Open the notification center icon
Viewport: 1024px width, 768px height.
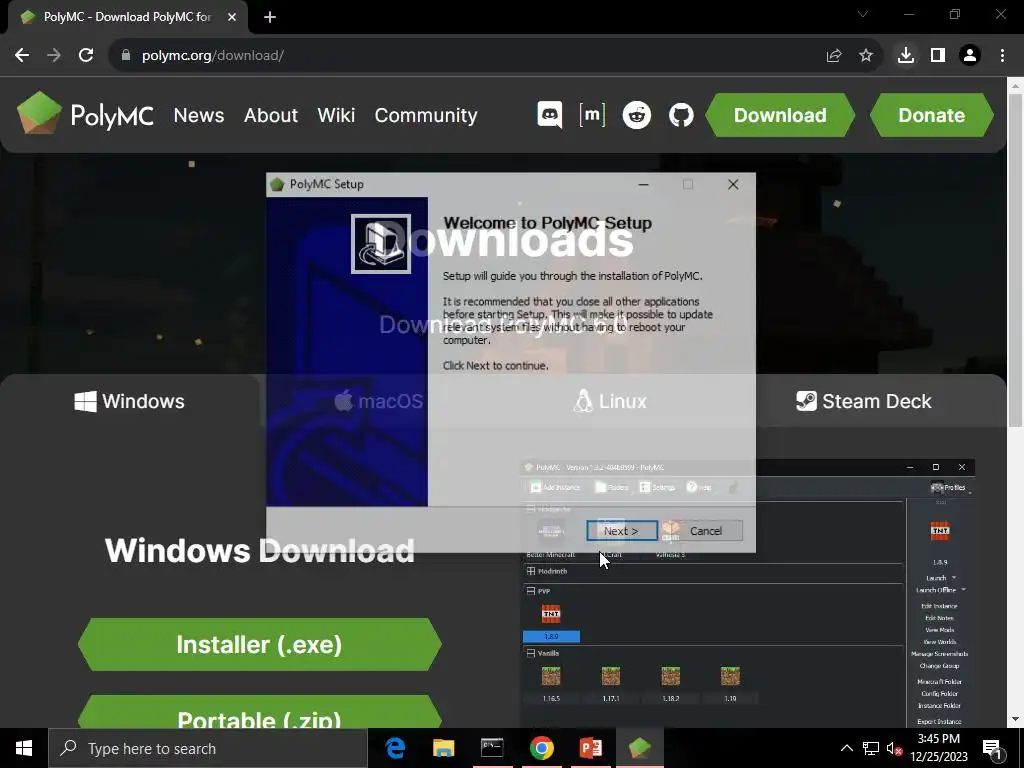(x=993, y=748)
